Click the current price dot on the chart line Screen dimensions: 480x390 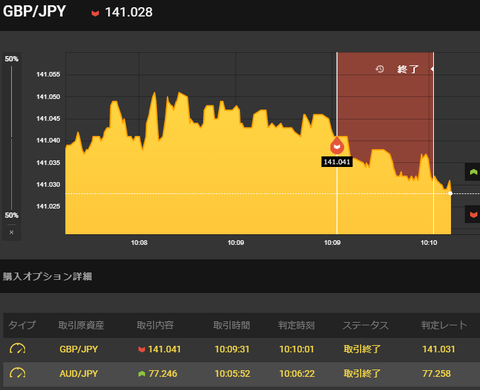coord(450,193)
